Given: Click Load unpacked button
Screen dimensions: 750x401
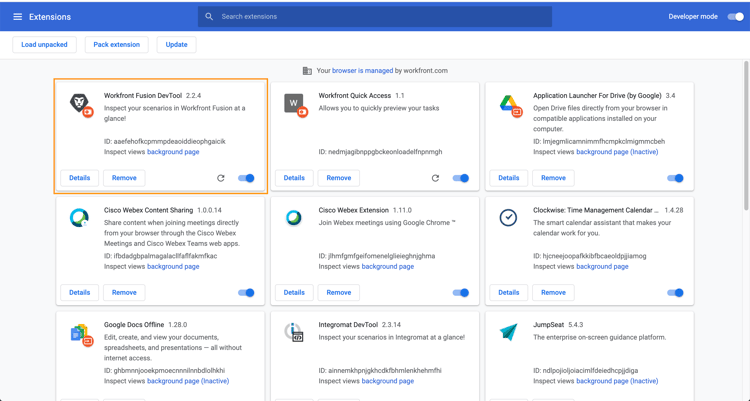Looking at the screenshot, I should pyautogui.click(x=44, y=45).
